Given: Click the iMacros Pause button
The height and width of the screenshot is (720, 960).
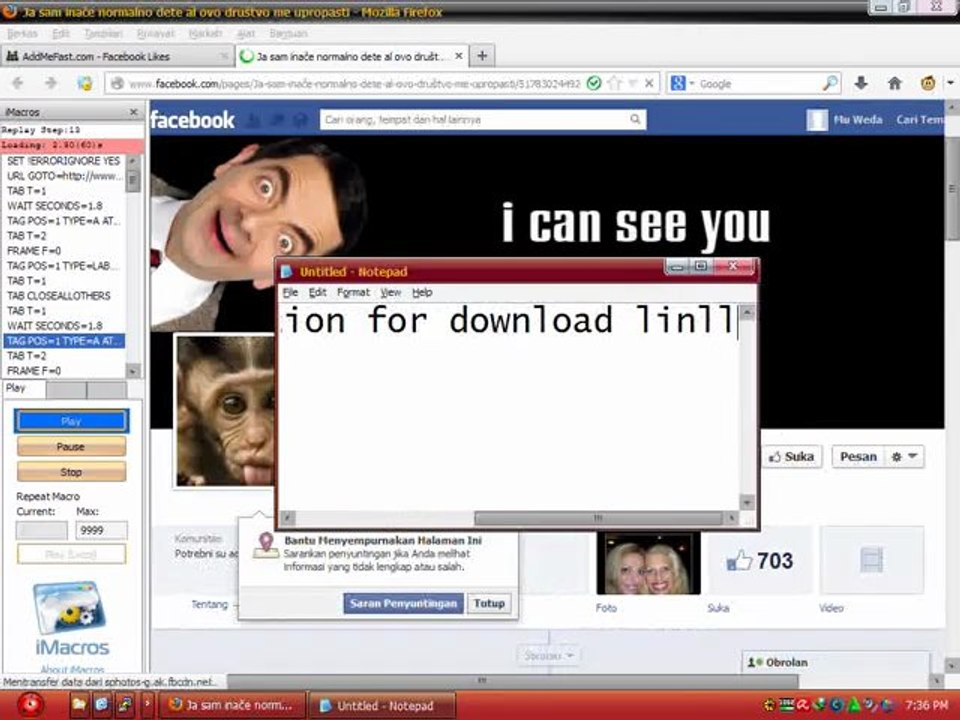Looking at the screenshot, I should tap(71, 447).
